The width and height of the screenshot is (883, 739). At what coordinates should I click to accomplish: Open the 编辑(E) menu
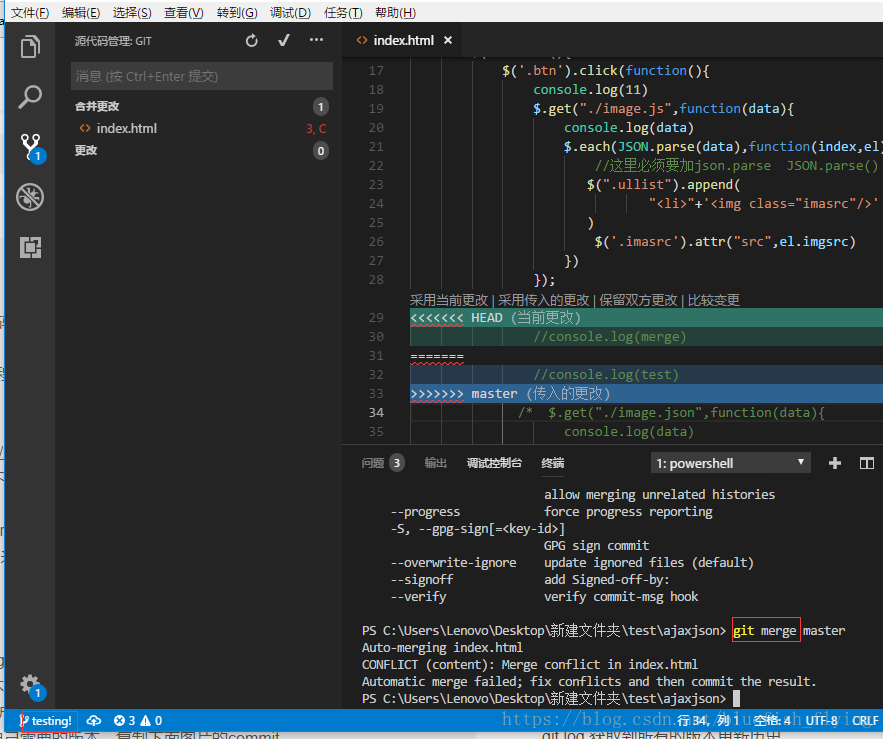tap(81, 12)
